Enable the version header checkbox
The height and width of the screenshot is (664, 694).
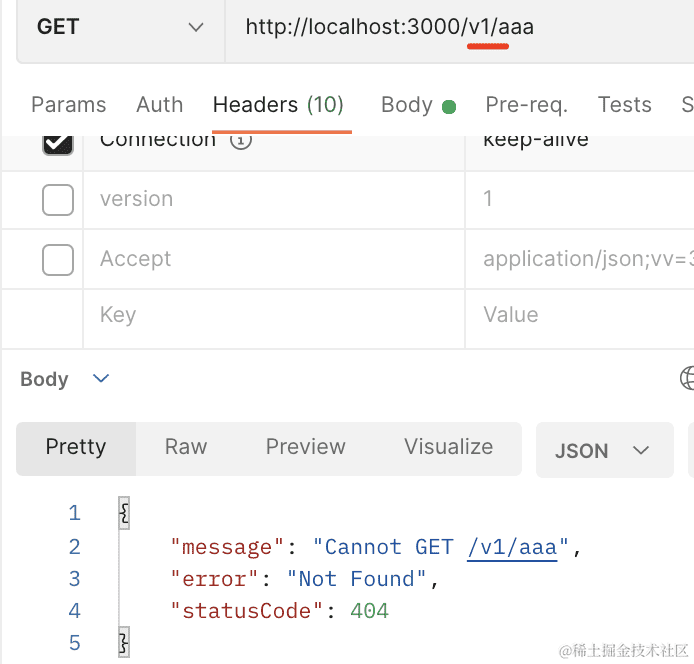click(x=58, y=200)
